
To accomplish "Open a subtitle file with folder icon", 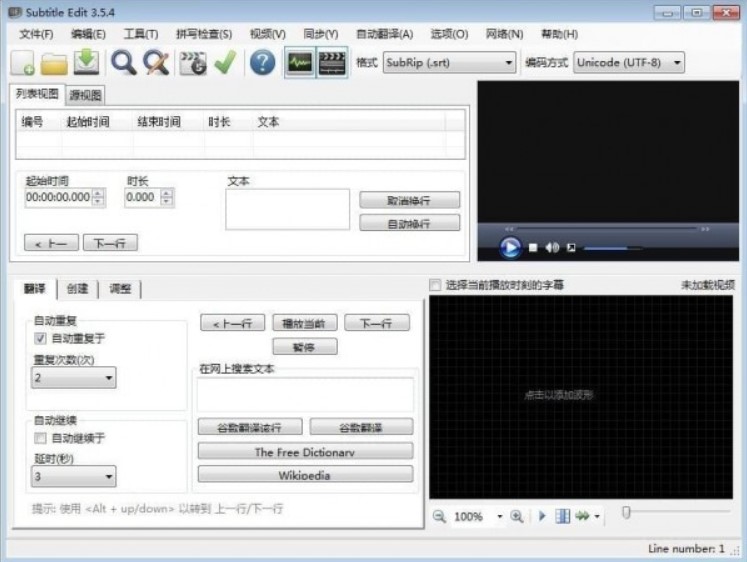I will coord(54,63).
